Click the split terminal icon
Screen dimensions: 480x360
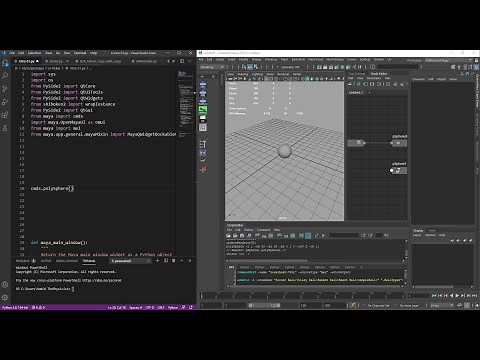pos(166,261)
